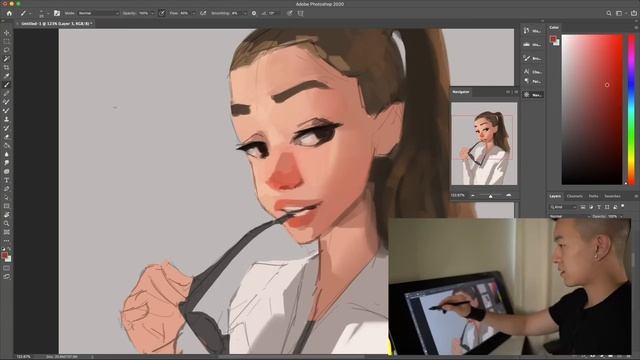Toggle the Brush Settings panel button
640x360 pixels.
point(57,13)
